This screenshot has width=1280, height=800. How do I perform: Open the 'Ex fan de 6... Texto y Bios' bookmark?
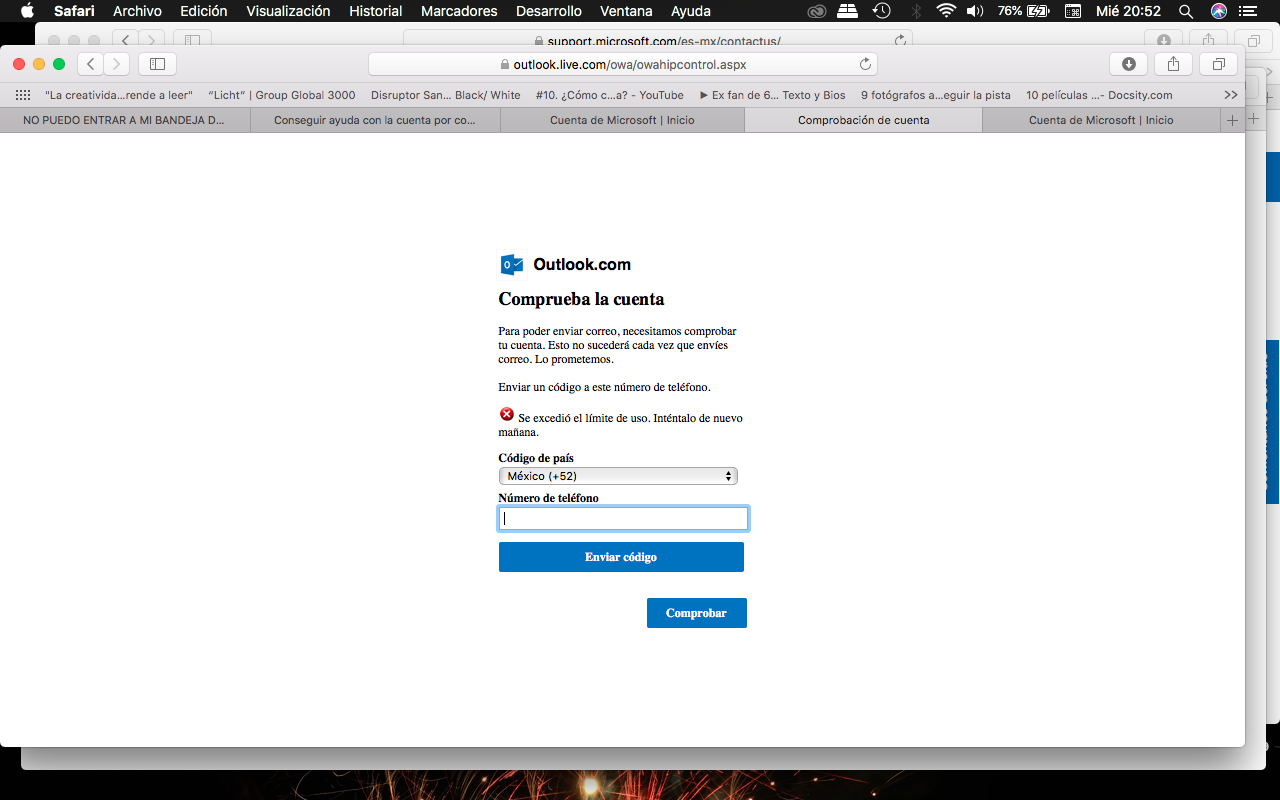pyautogui.click(x=772, y=95)
